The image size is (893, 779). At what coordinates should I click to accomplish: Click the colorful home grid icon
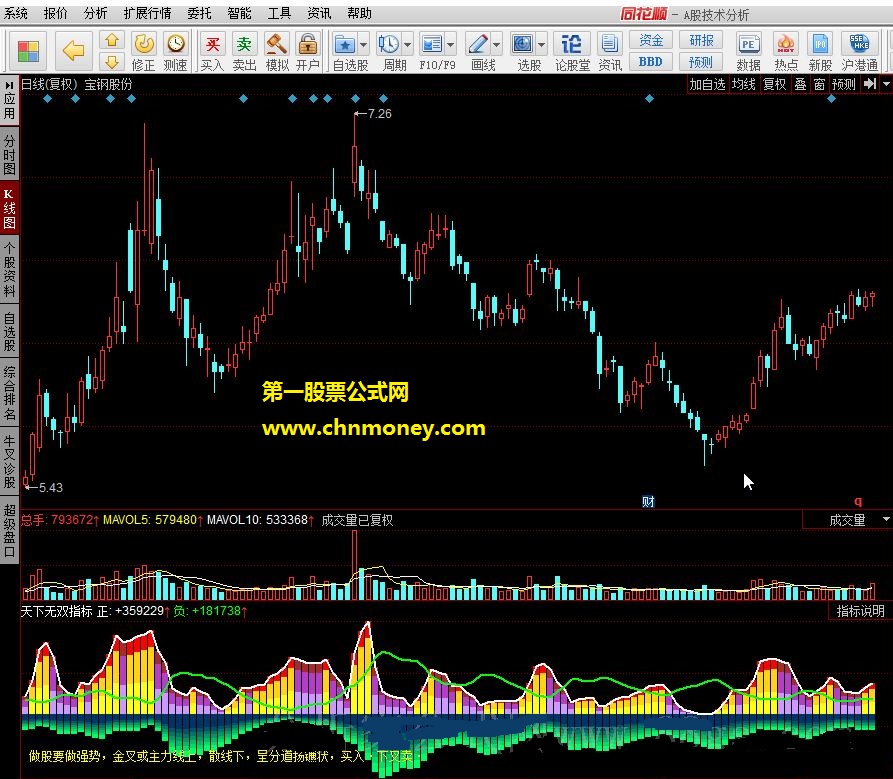point(28,51)
